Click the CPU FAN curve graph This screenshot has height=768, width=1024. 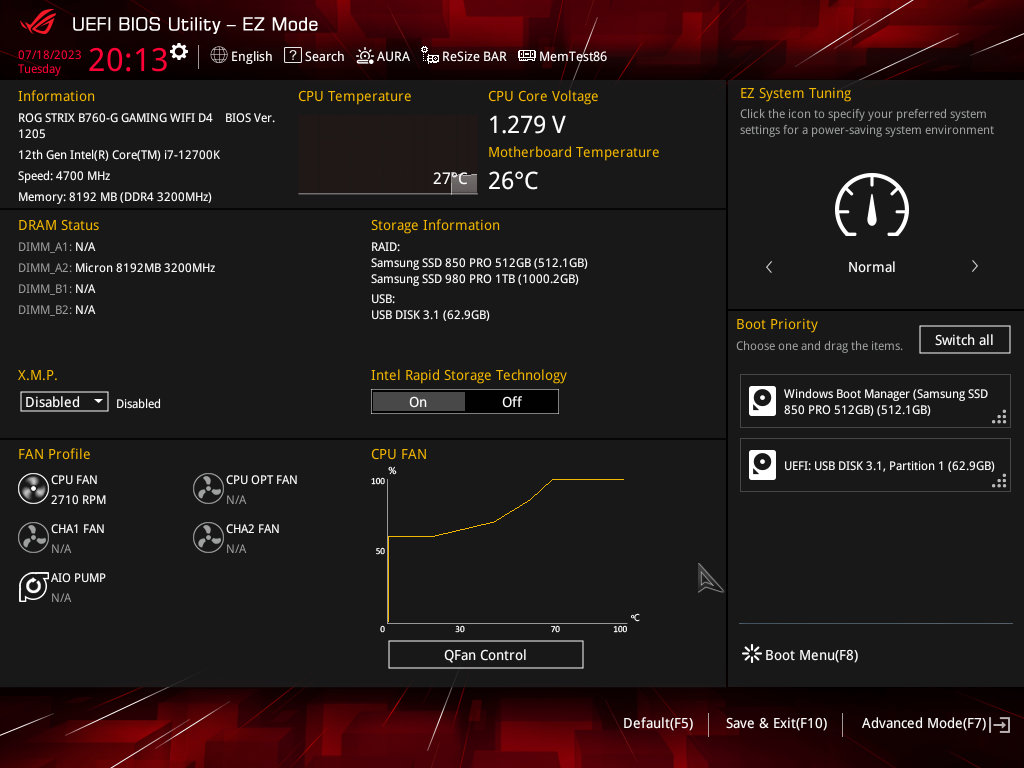[x=506, y=551]
